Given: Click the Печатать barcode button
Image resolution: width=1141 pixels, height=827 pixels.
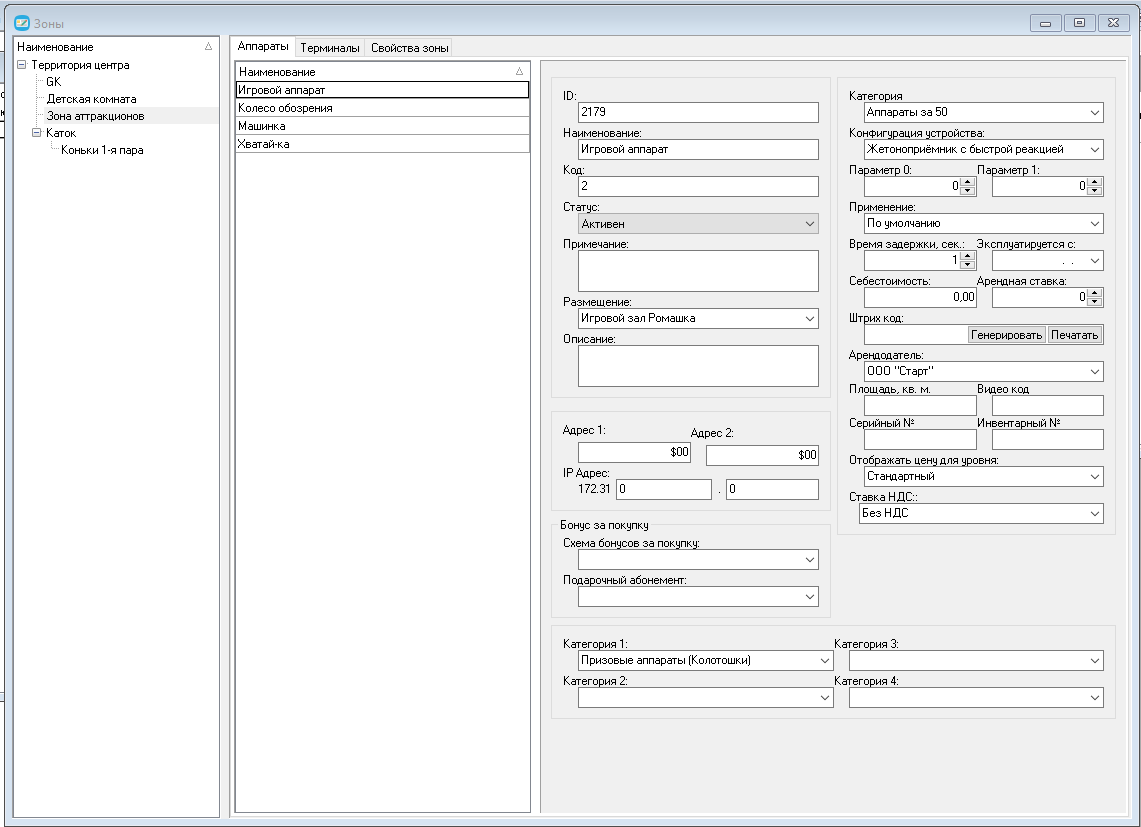Looking at the screenshot, I should coord(1074,335).
